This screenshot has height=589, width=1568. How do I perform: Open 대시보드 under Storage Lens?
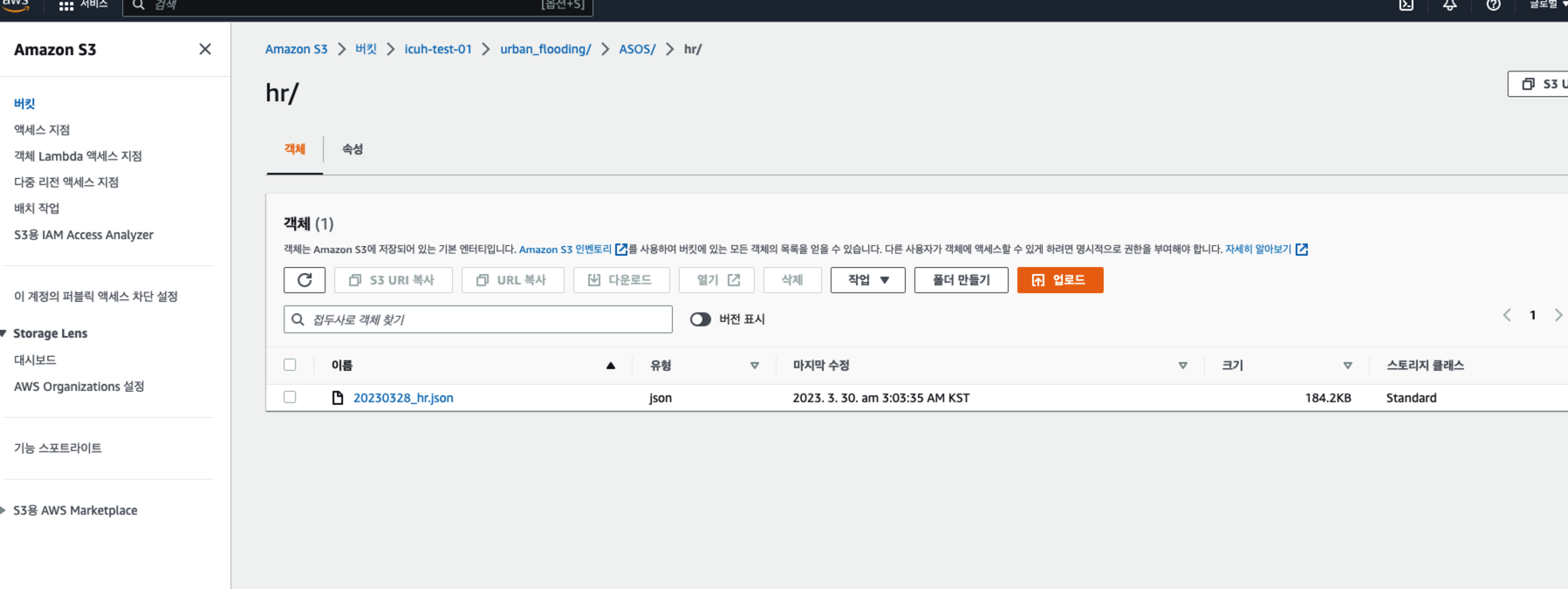(x=35, y=360)
